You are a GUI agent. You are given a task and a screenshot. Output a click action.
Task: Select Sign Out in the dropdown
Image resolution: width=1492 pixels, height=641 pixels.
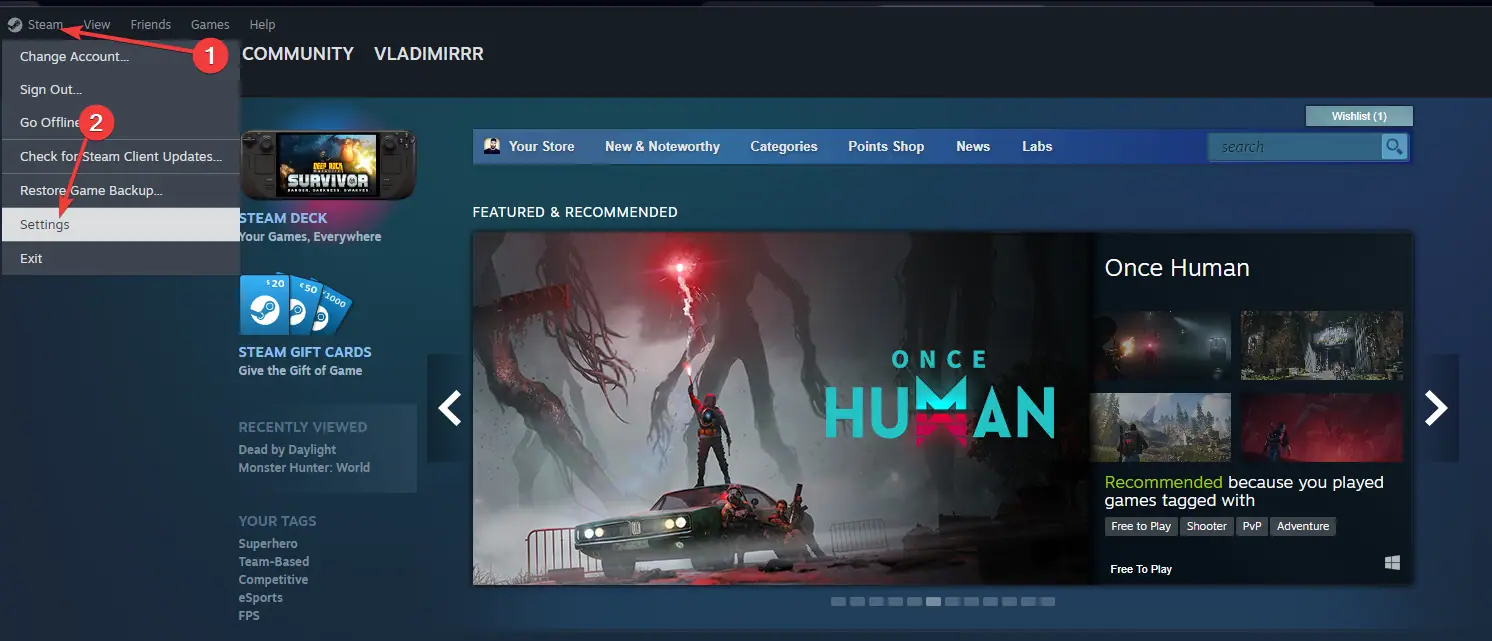[x=121, y=90]
